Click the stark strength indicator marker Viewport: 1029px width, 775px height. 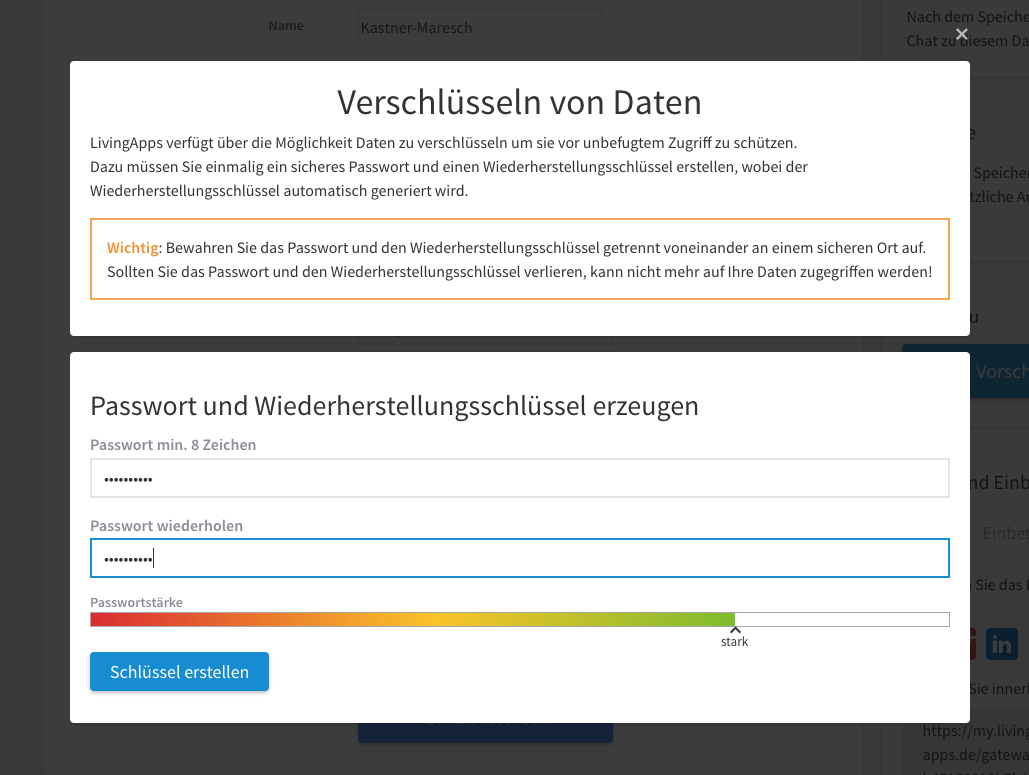coord(734,638)
